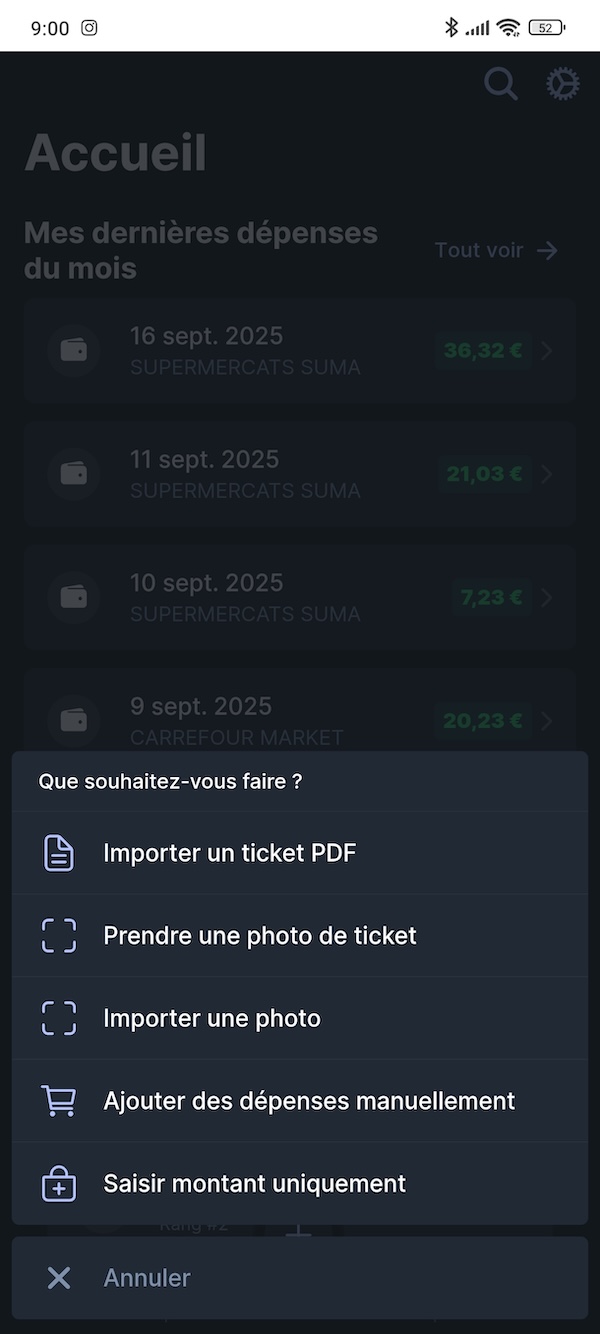Select Importer une photo option
600x1334 pixels.
click(212, 1018)
